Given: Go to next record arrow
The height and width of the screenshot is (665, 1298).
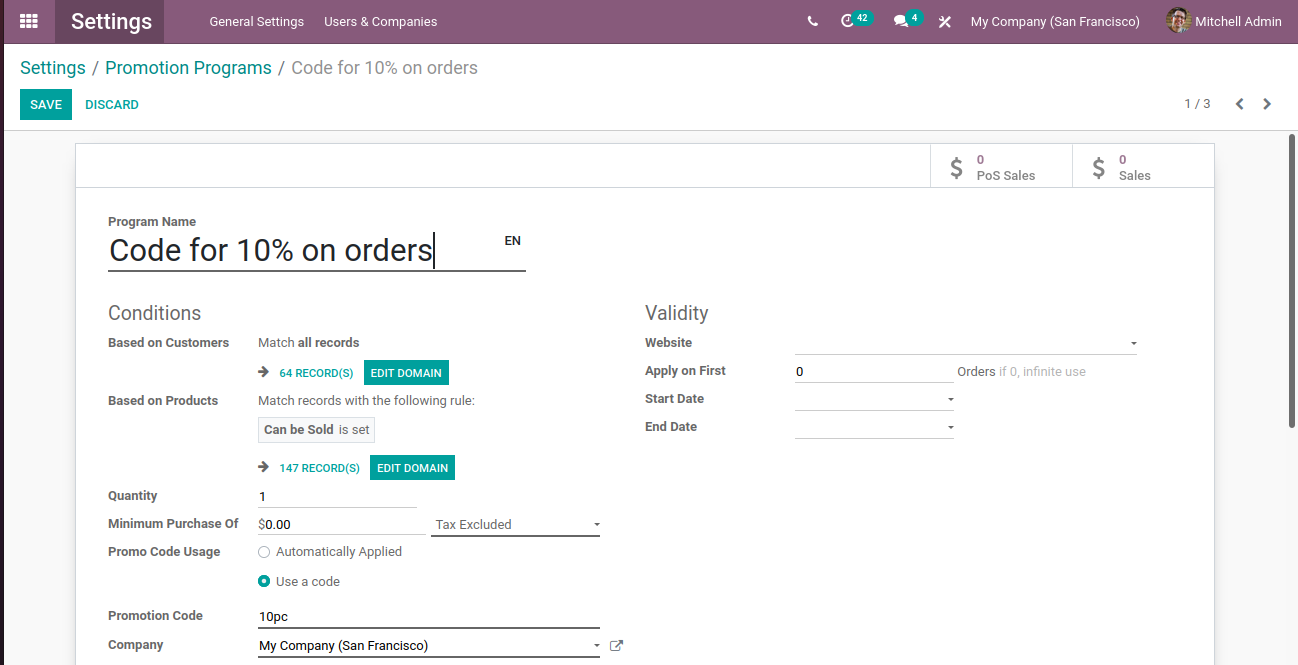Looking at the screenshot, I should [1267, 104].
